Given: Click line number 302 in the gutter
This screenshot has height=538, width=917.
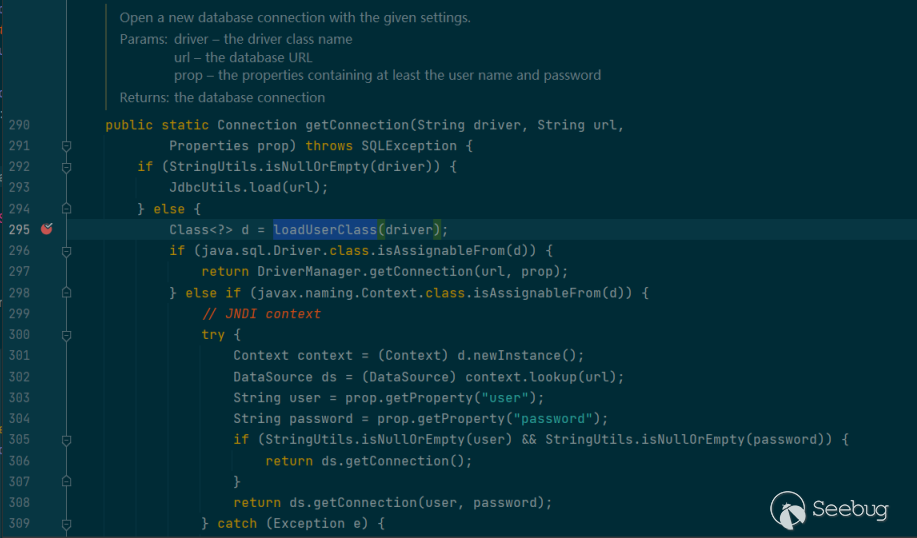Looking at the screenshot, I should pyautogui.click(x=19, y=377).
